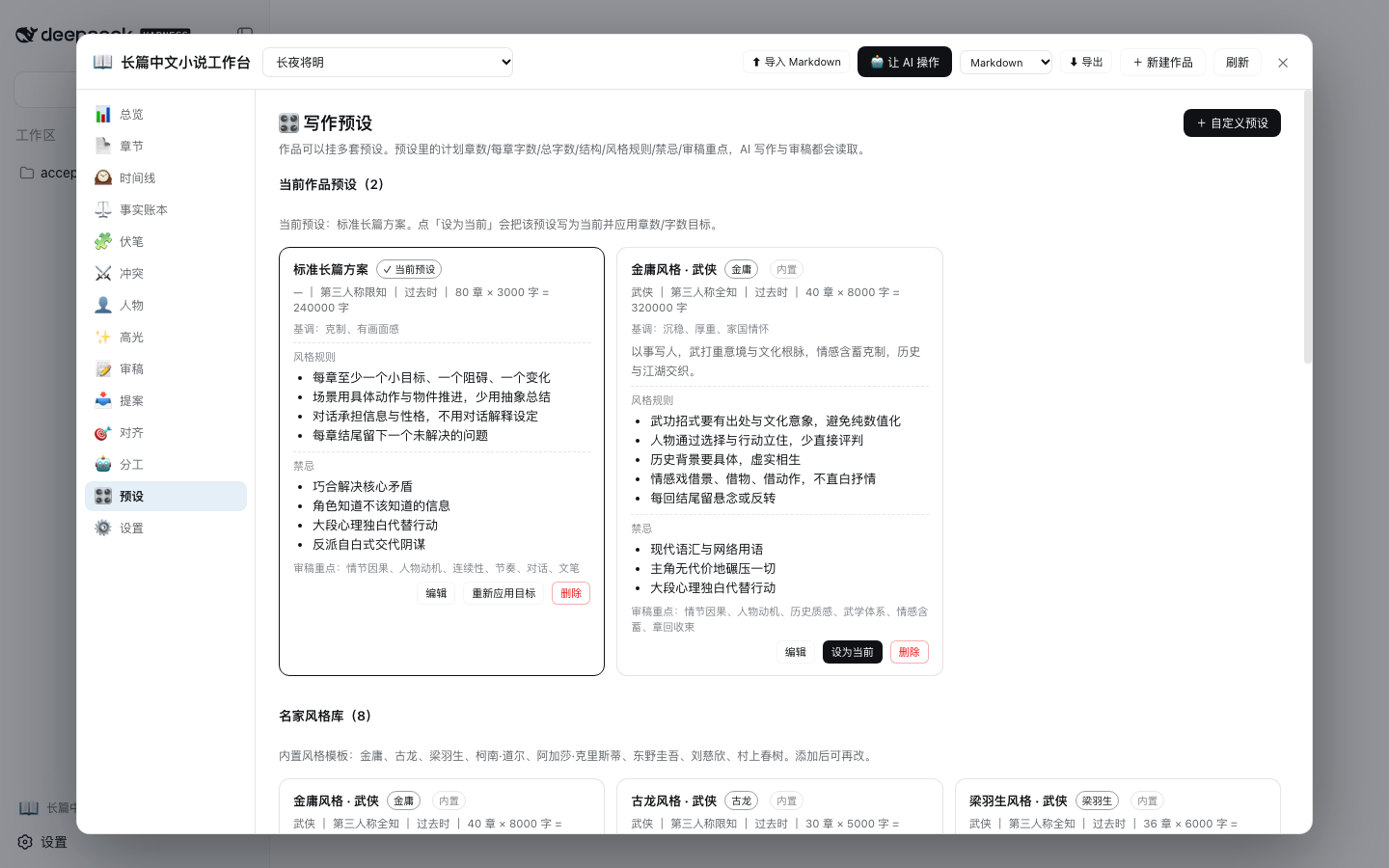This screenshot has height=868, width=1389.
Task: Click the folder icon in background workspace
Action: [27, 173]
